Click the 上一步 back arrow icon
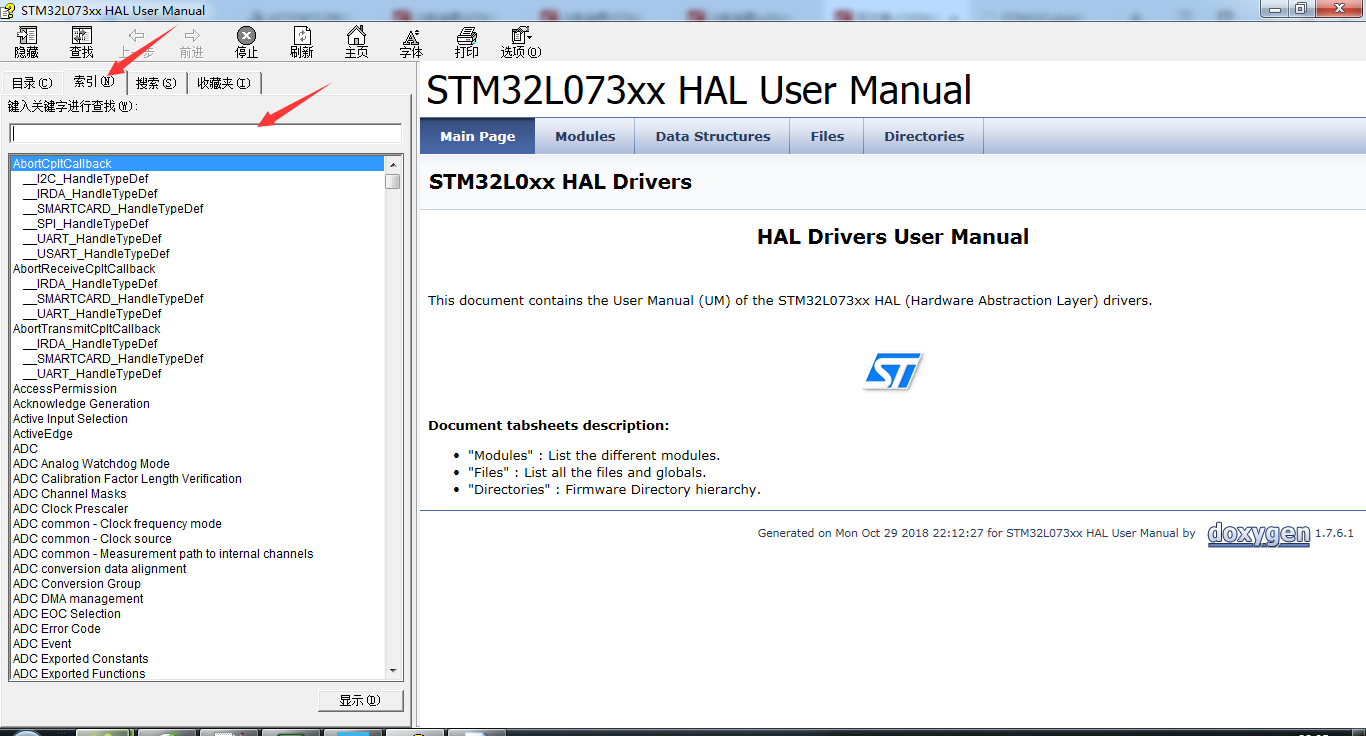This screenshot has height=736, width=1366. 135,41
